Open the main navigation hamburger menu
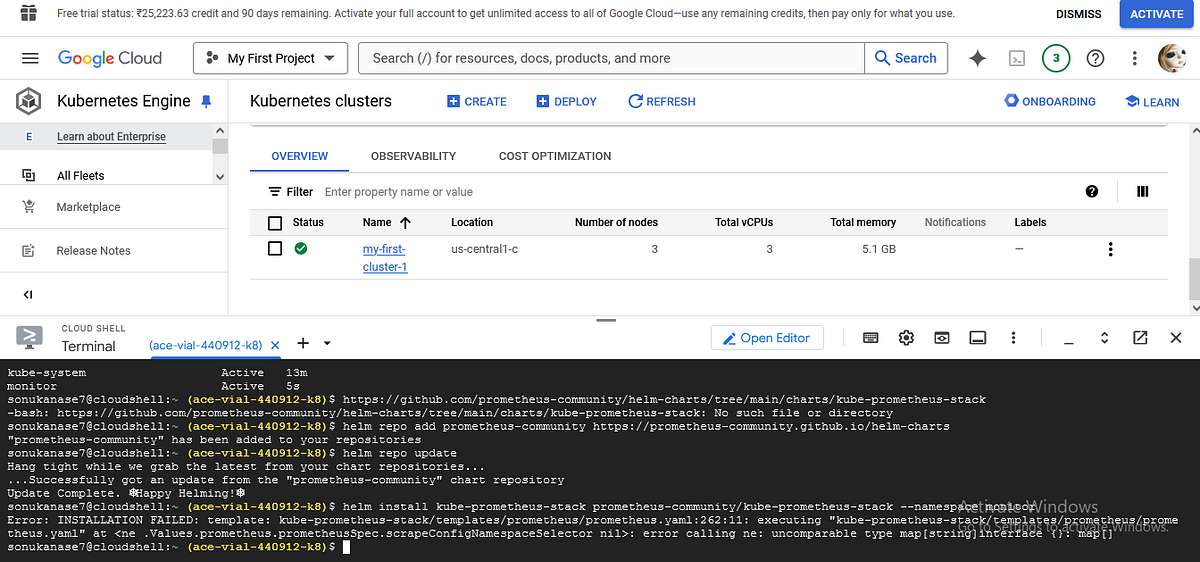Screen dimensions: 1200x562 click(x=30, y=58)
